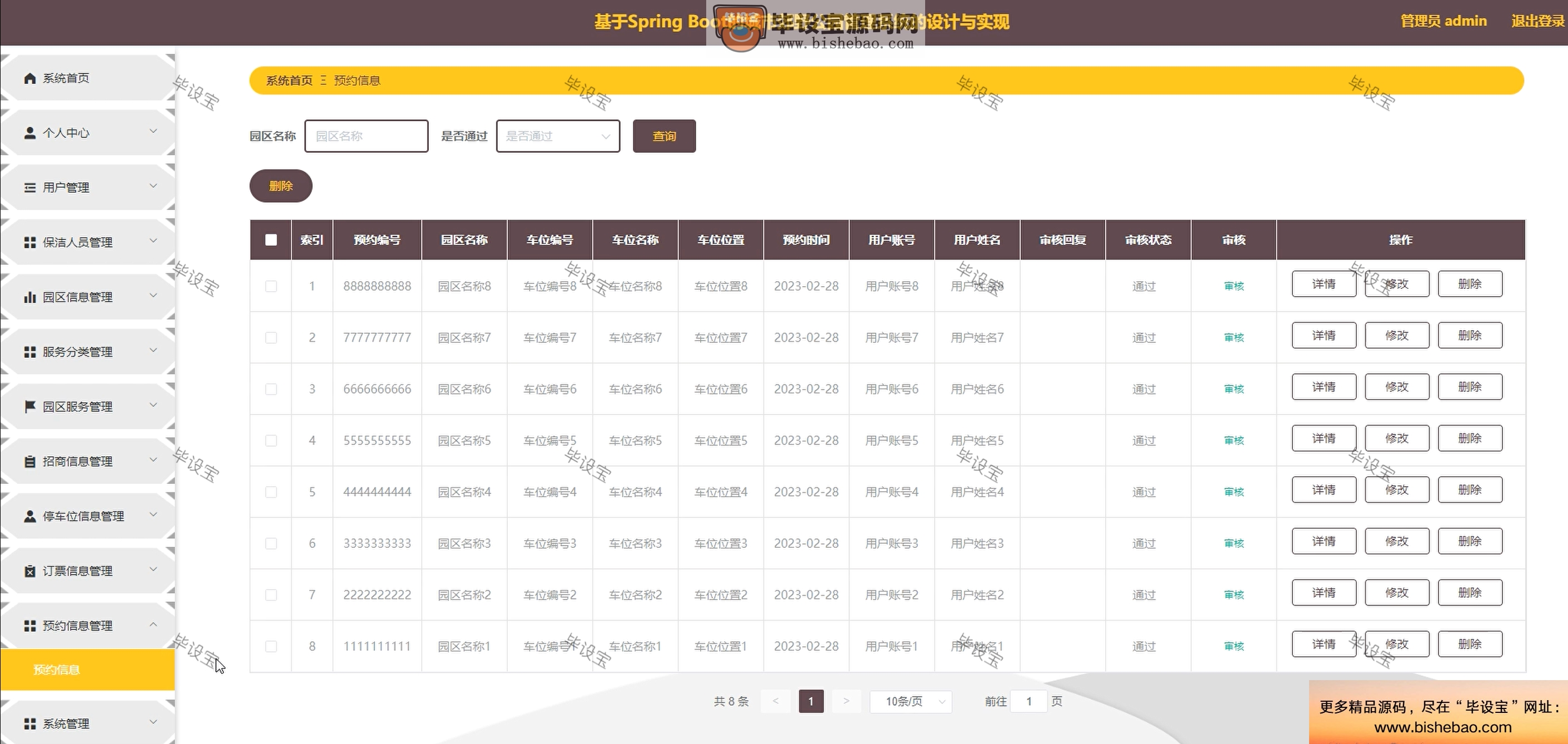Check the row 7 checkbox (2222222222)
Screen dimensions: 1568x744
271,595
